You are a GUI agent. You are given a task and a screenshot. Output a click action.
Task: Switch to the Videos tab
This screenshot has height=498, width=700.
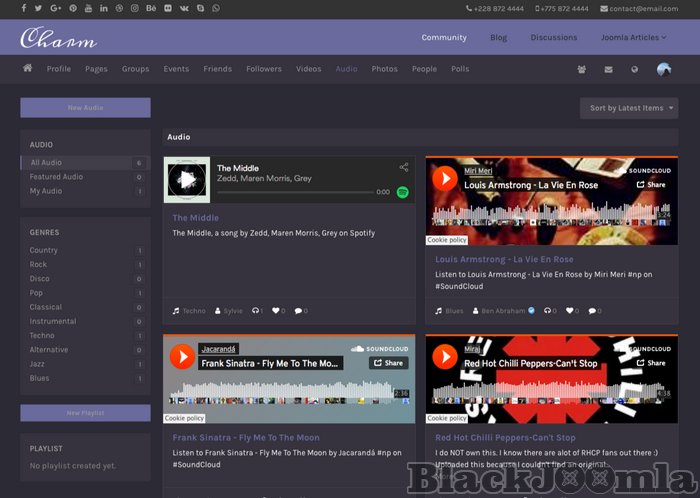tap(308, 70)
